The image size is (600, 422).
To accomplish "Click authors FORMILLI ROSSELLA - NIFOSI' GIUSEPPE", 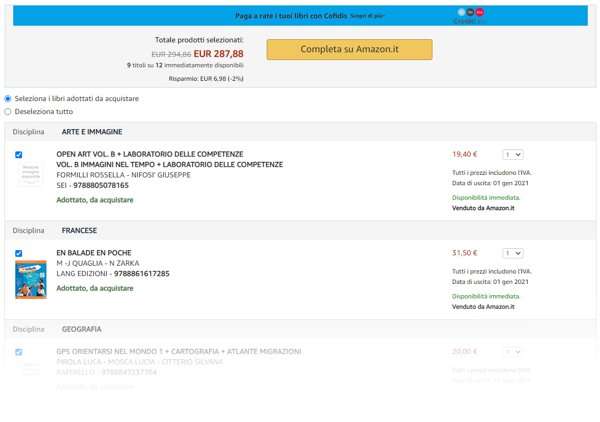I will point(123,175).
